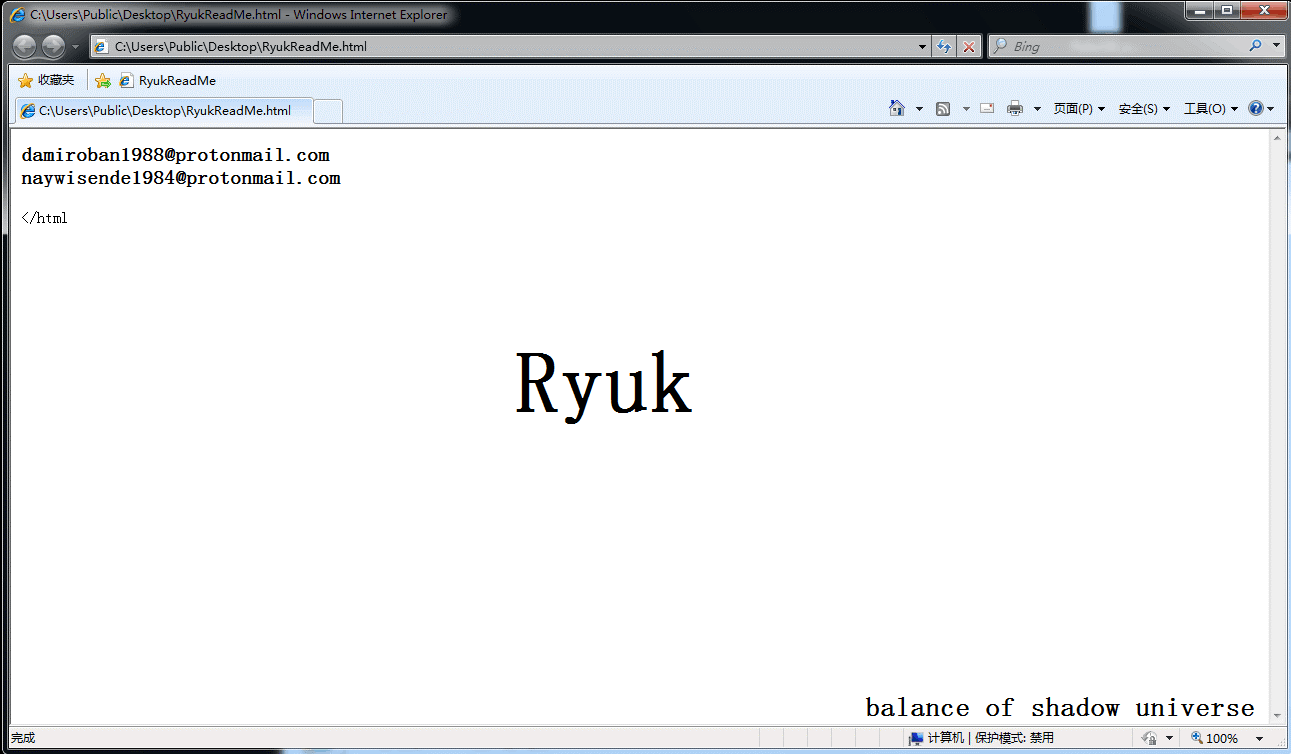Viewport: 1291px width, 754px height.
Task: Click the 100% zoom level button
Action: coord(1214,738)
